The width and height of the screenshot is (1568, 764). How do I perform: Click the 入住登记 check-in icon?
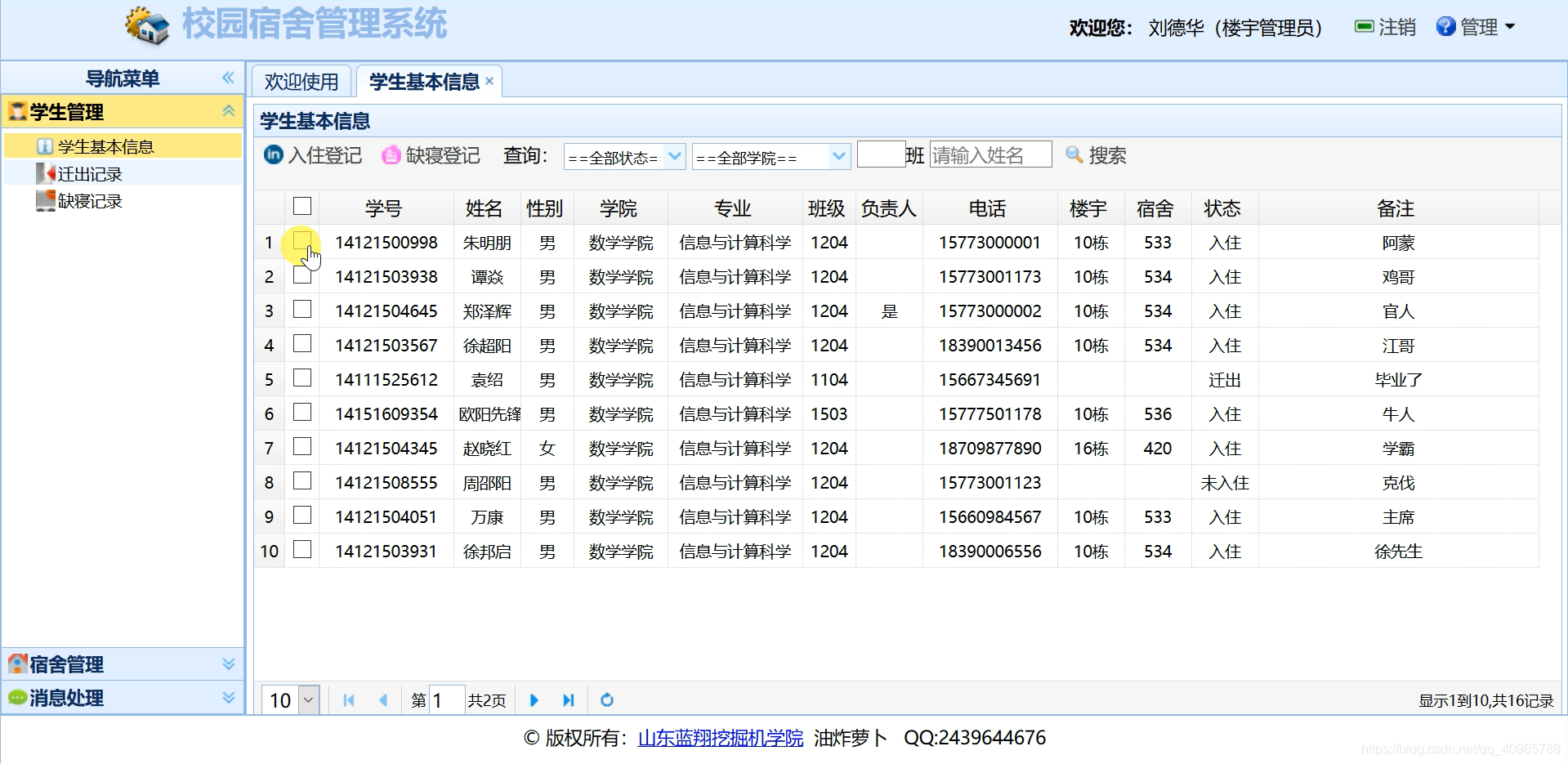pos(274,154)
